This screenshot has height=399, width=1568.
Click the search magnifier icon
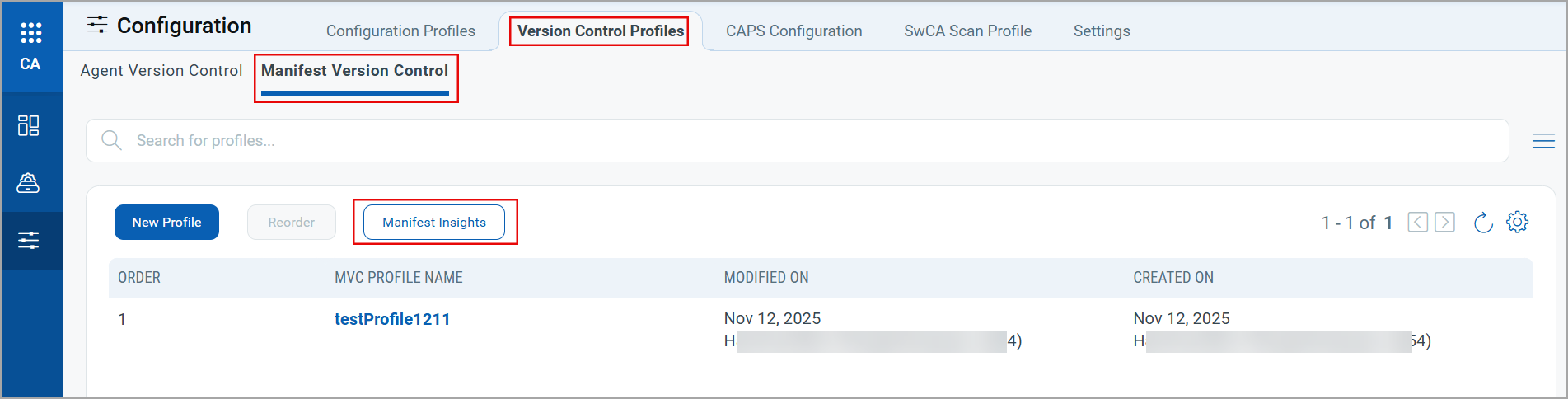click(x=111, y=141)
